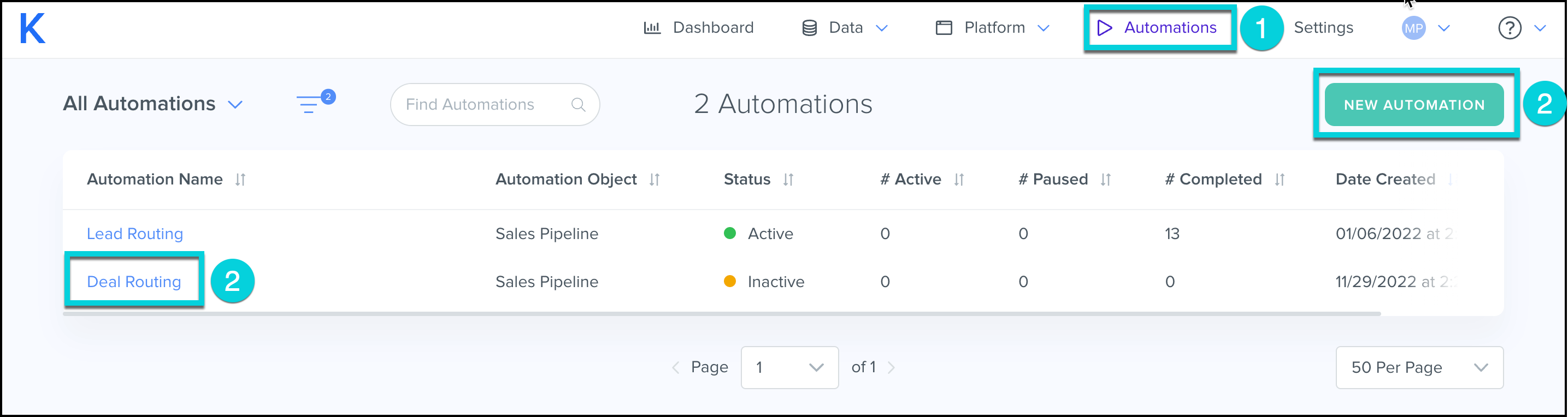Open the 50 Per Page dropdown
Image resolution: width=1568 pixels, height=417 pixels.
[x=1418, y=367]
